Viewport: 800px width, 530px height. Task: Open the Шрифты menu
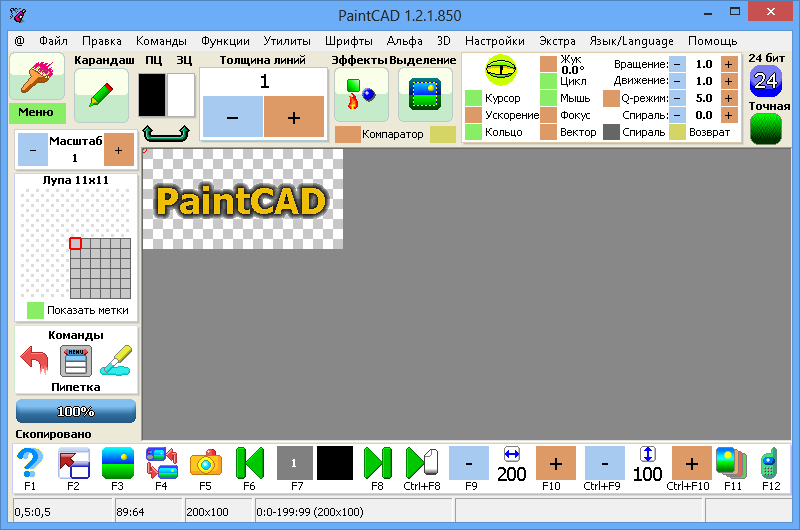pos(348,41)
